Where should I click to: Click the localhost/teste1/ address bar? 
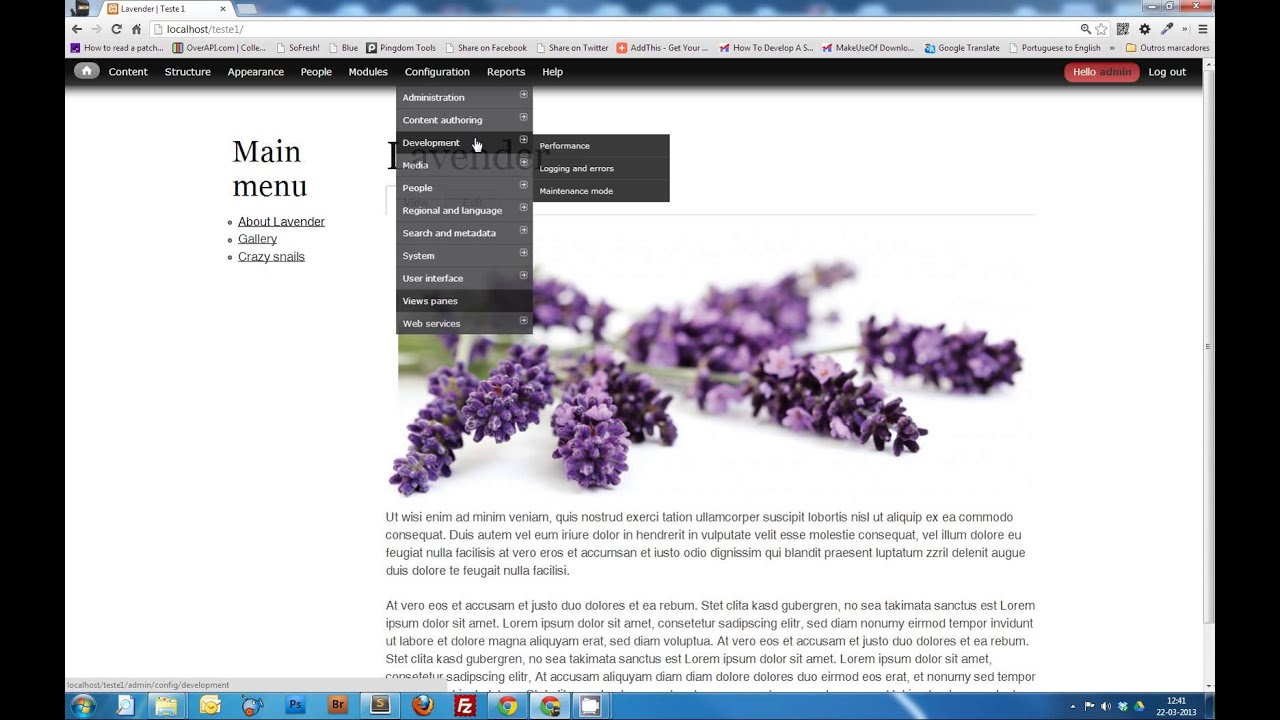pos(612,29)
